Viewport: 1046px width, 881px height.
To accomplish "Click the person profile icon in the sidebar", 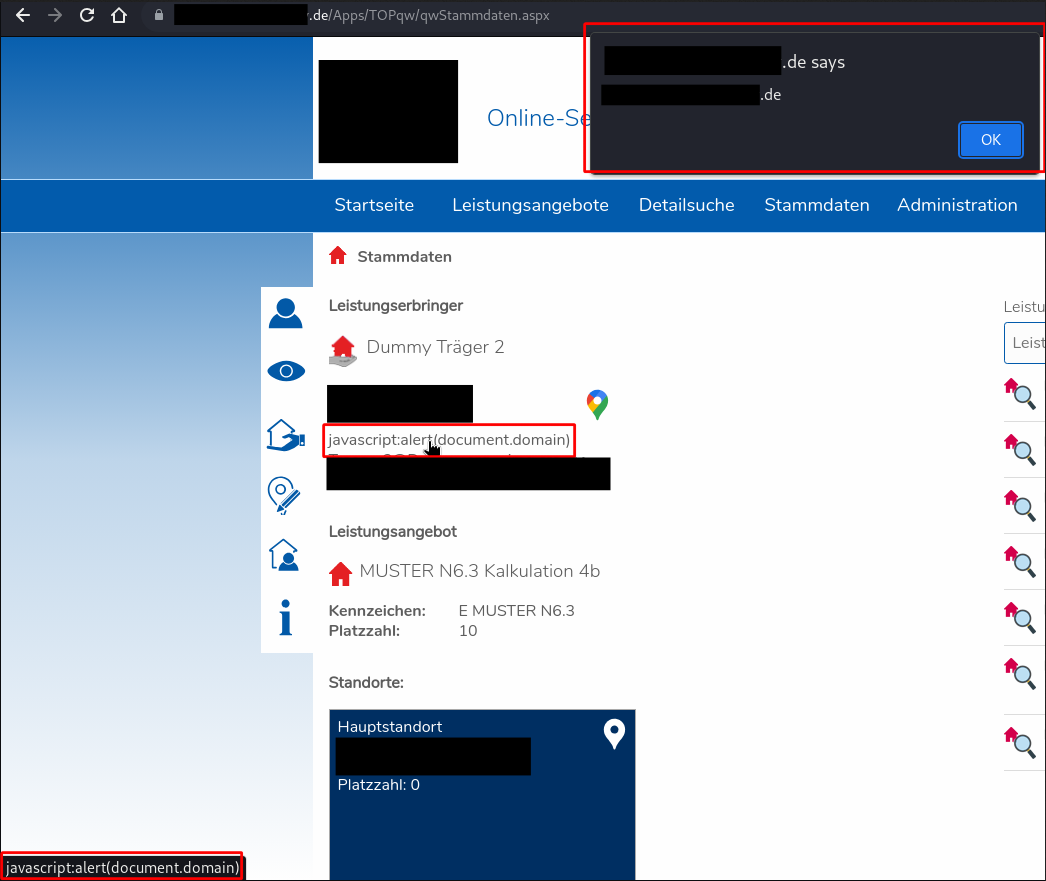I will click(x=286, y=312).
